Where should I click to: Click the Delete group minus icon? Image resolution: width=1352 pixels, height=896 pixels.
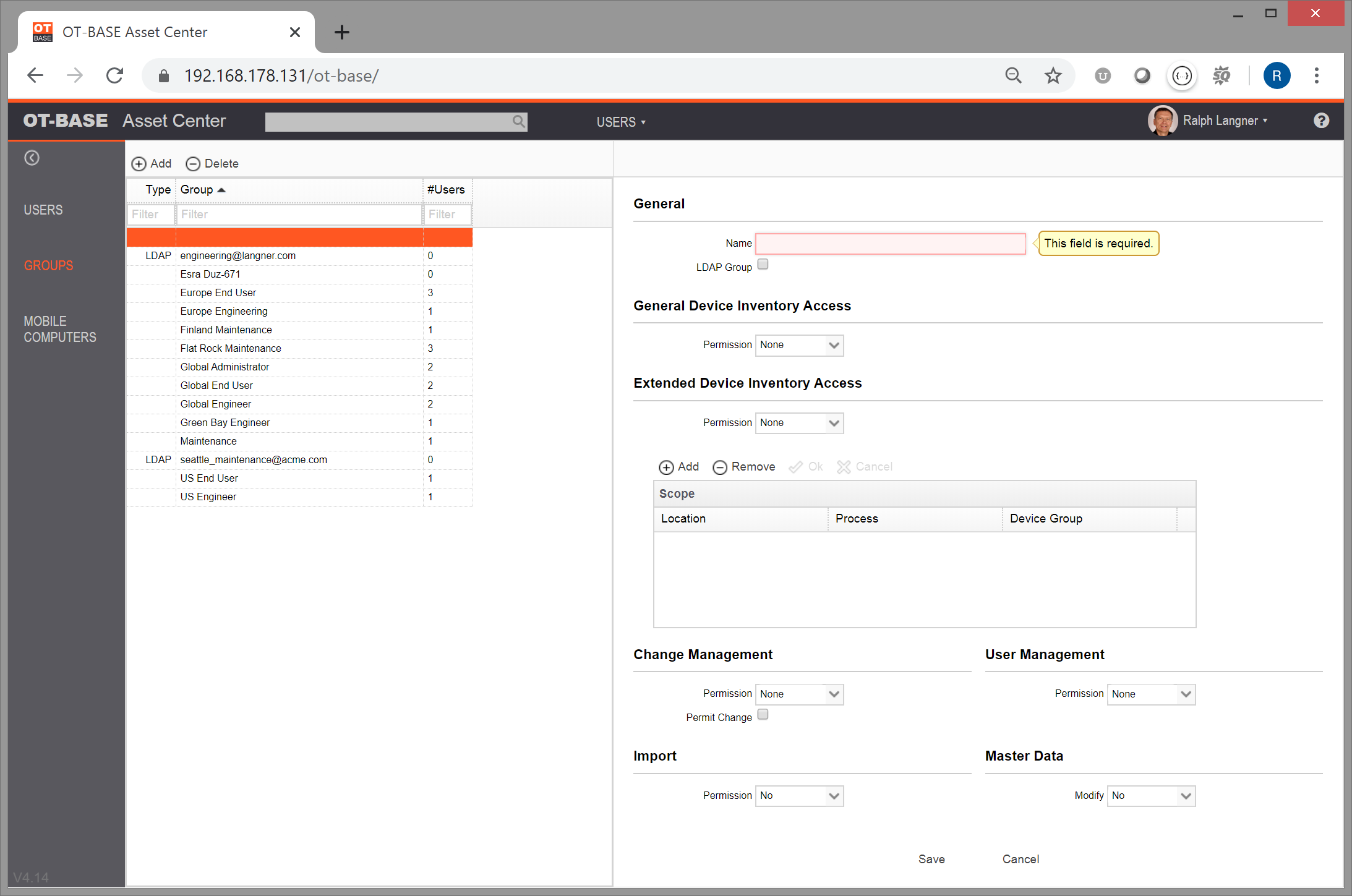[x=193, y=164]
